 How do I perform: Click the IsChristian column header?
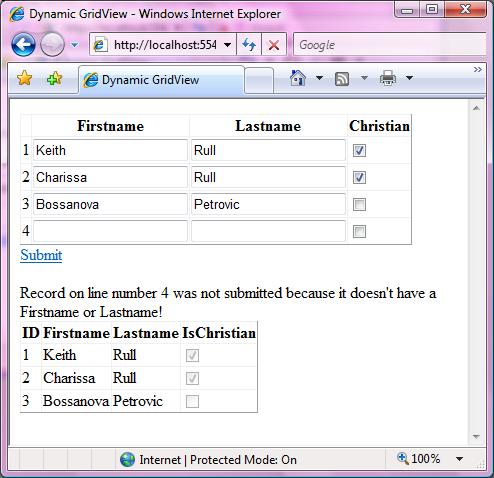(219, 333)
